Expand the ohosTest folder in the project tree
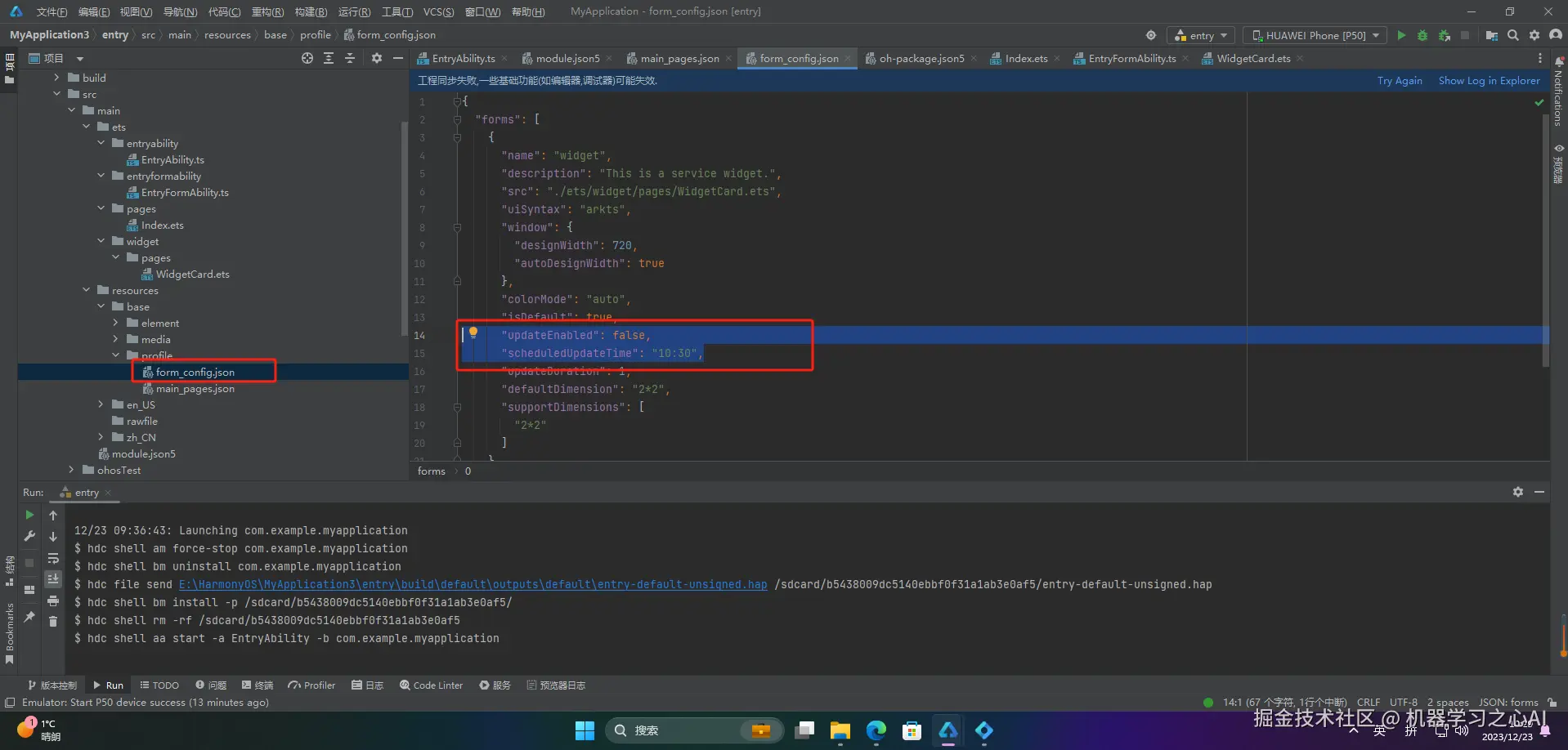 pos(72,470)
